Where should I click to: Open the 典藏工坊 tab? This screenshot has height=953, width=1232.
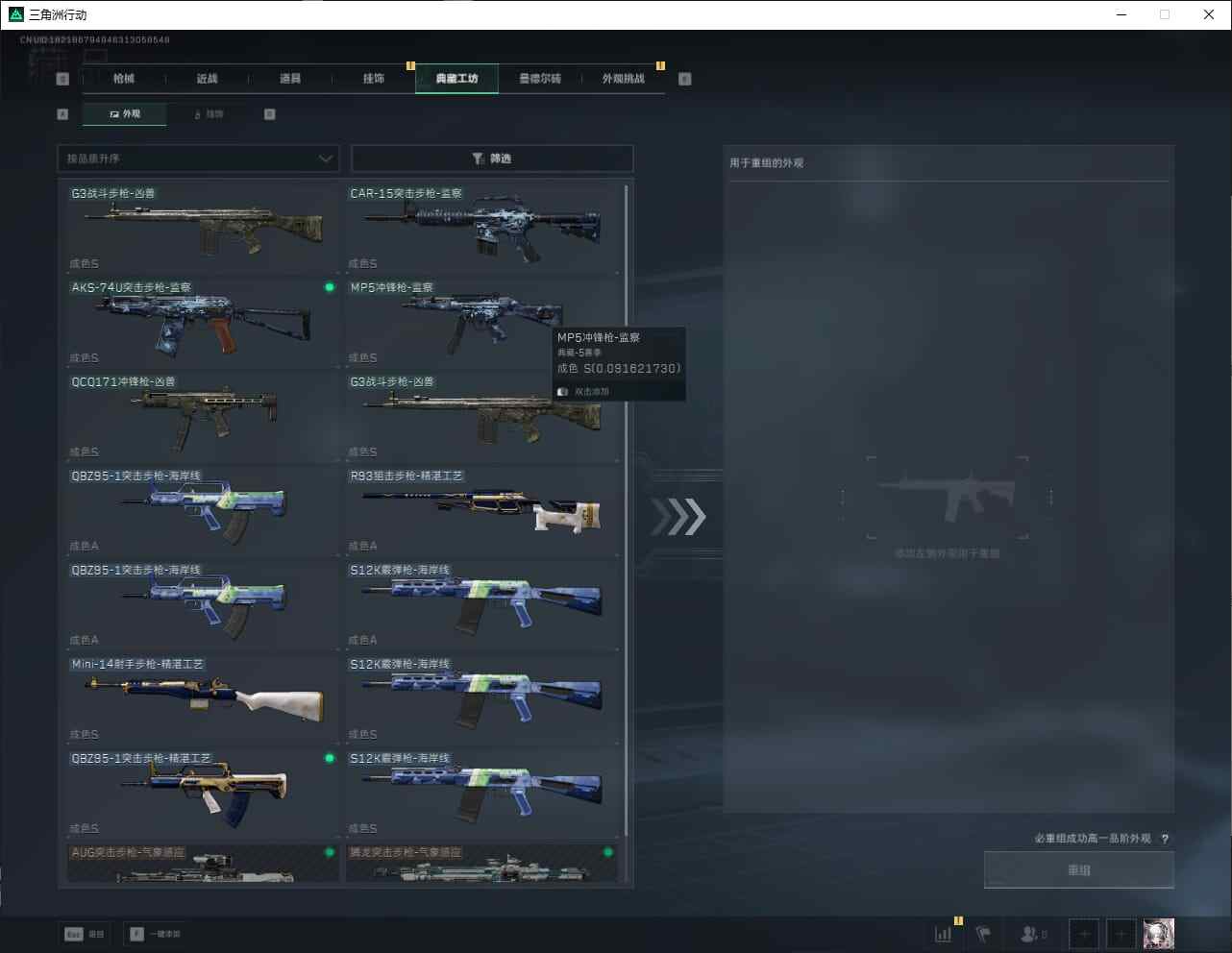[x=456, y=79]
